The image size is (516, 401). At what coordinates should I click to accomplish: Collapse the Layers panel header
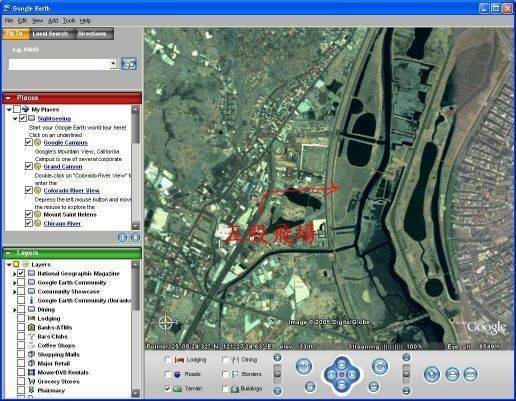point(8,253)
